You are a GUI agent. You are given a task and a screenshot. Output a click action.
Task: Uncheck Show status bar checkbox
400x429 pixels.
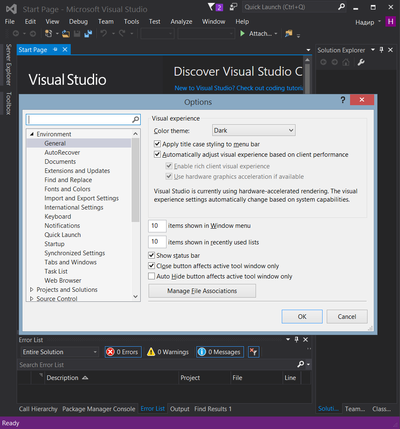click(x=151, y=255)
